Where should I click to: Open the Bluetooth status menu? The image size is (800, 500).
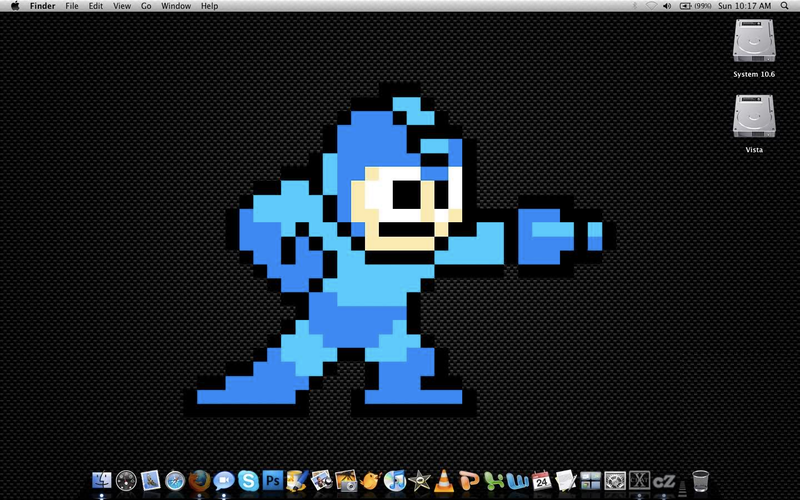(x=635, y=6)
